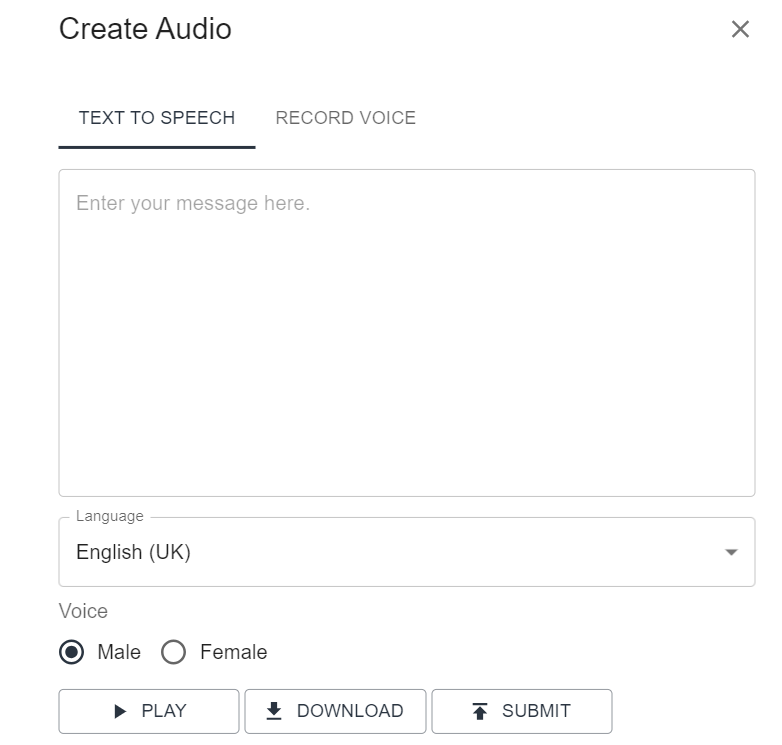Choose Female by clicking its text label
782x745 pixels.
tap(233, 653)
